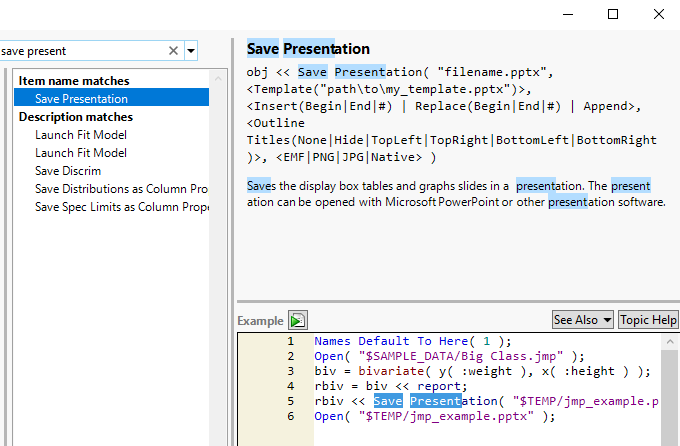Click the Description matches group header

pos(76,117)
